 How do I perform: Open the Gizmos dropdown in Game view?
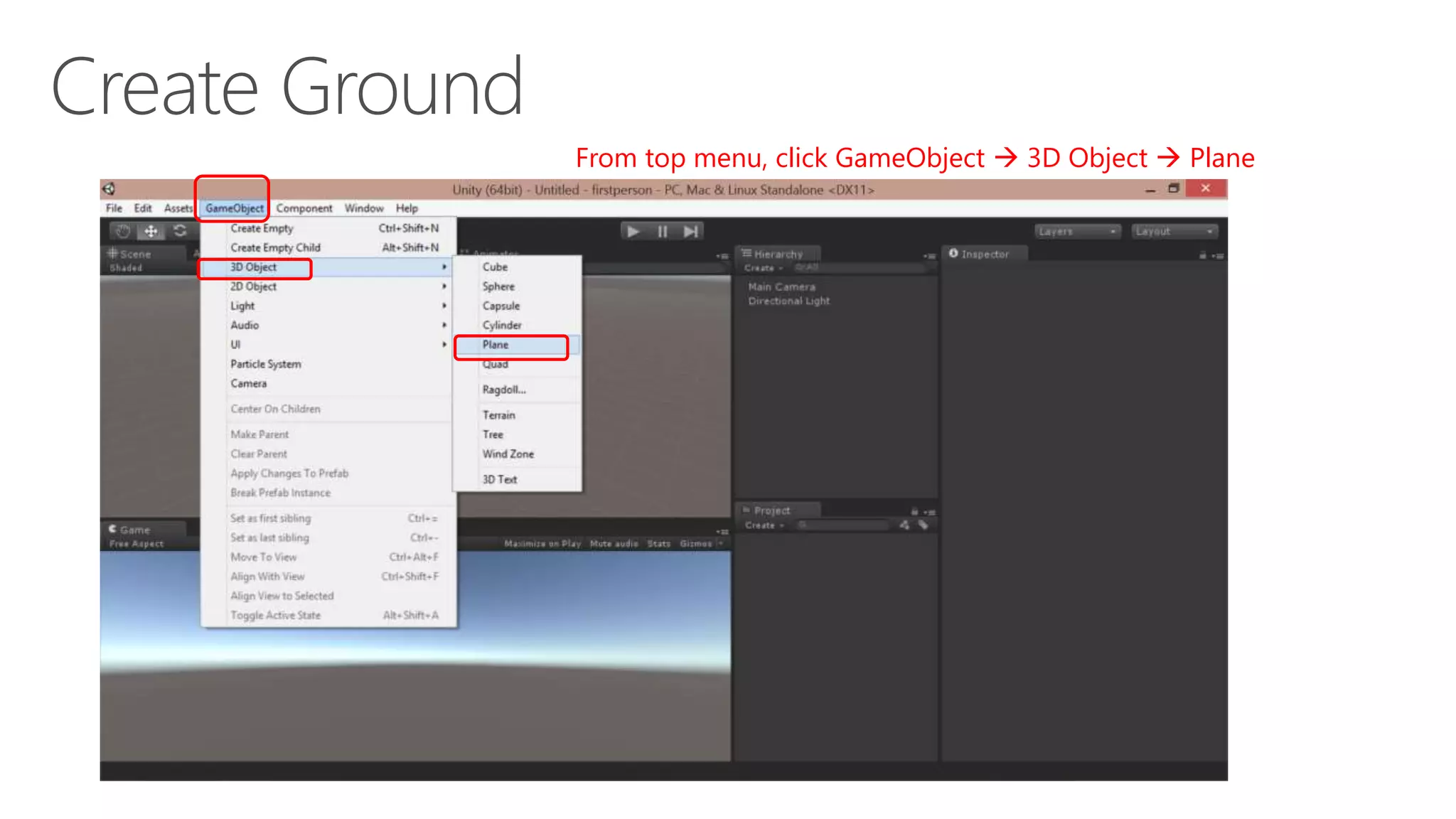click(700, 544)
